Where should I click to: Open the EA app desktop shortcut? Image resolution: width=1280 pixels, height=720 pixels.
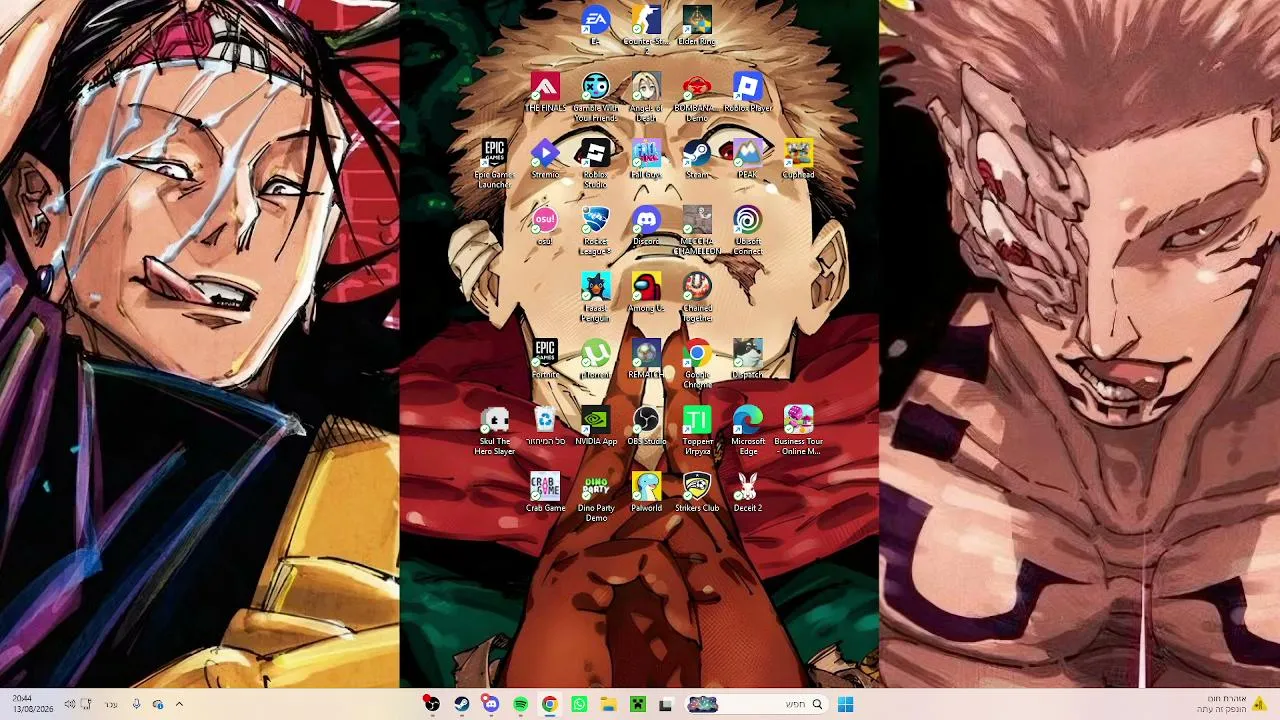pos(595,26)
